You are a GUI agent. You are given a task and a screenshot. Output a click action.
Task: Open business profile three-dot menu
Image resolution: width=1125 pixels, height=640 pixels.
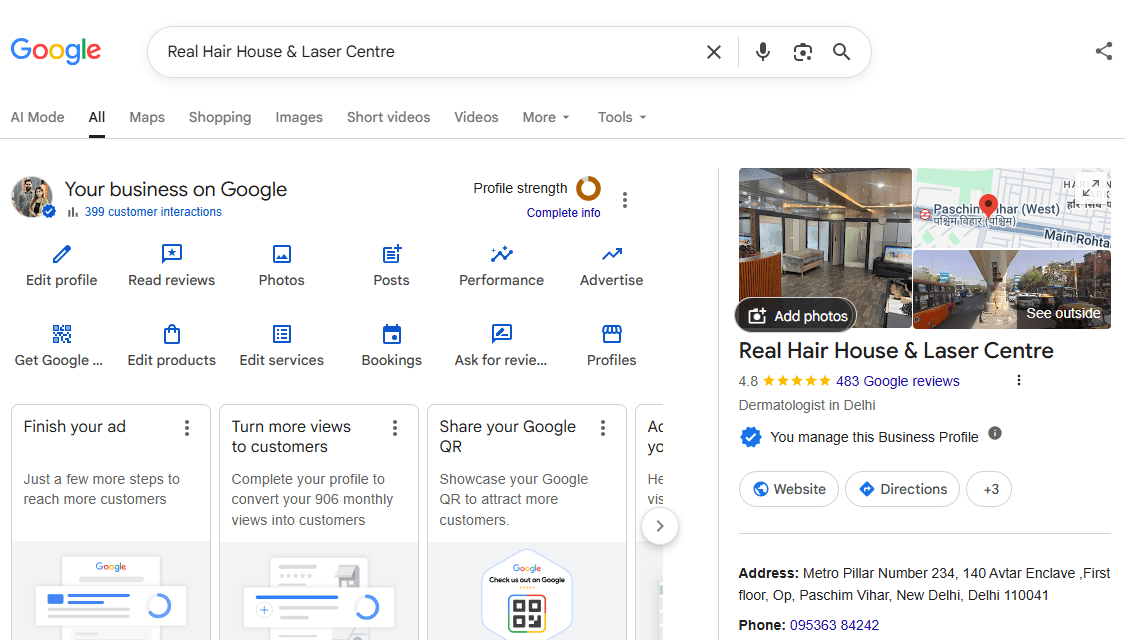625,200
